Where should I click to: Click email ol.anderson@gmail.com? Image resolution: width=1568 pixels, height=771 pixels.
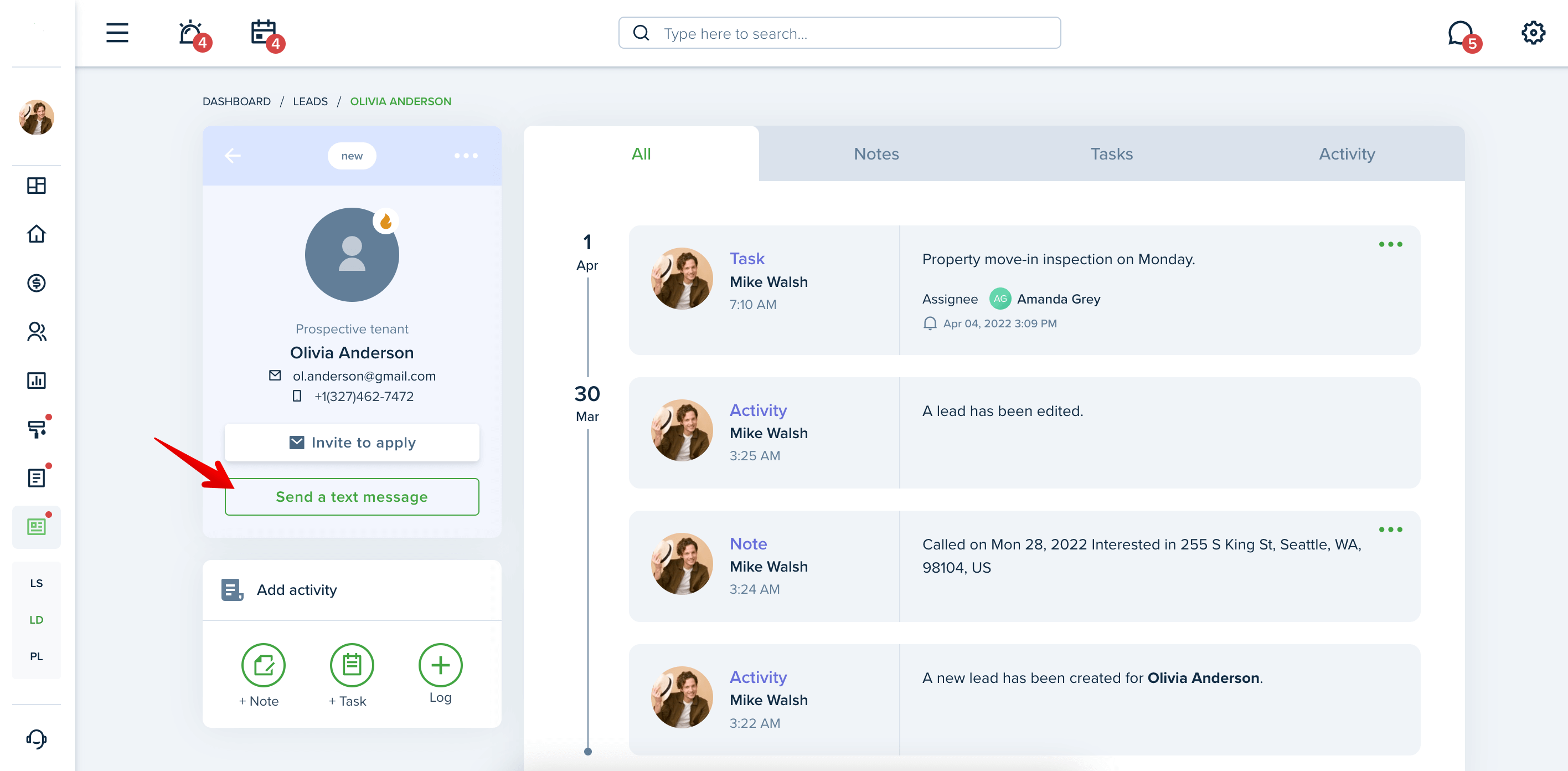tap(364, 376)
